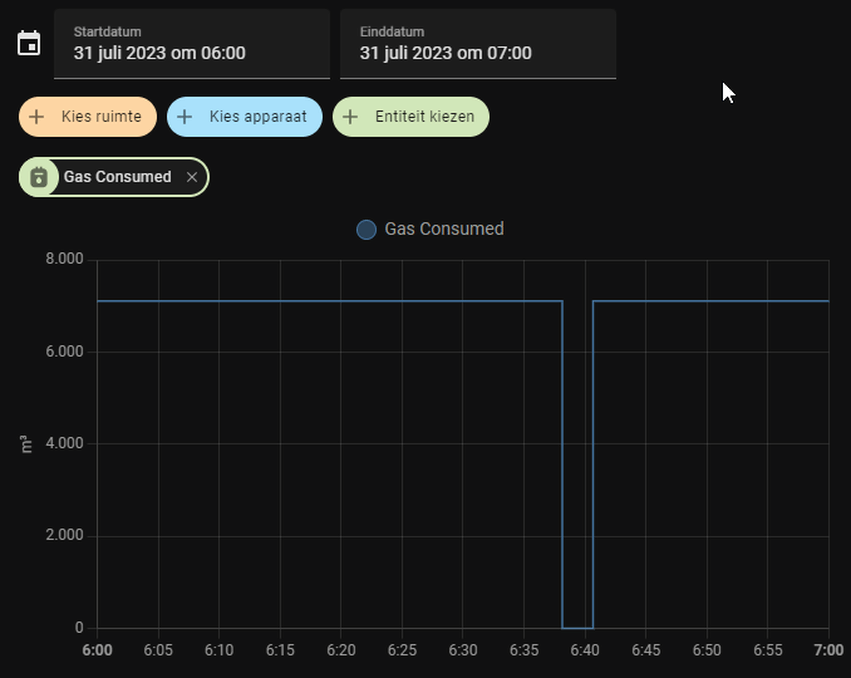This screenshot has height=678, width=851.
Task: Click the plus icon on Kies apparaat
Action: pyautogui.click(x=185, y=117)
